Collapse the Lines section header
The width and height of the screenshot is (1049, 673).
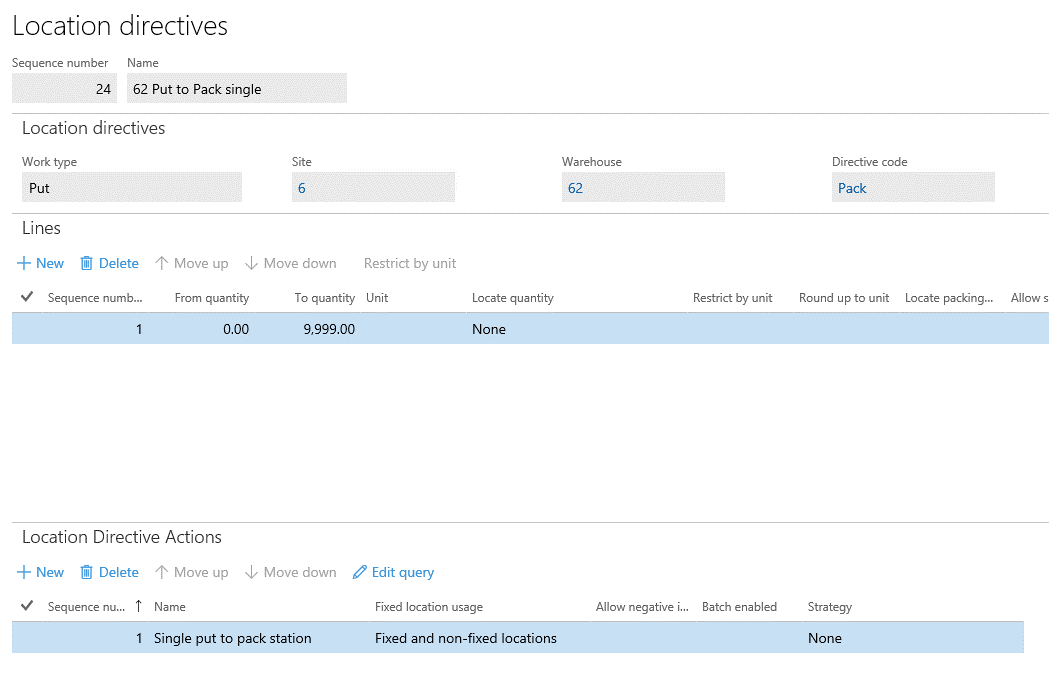[42, 228]
